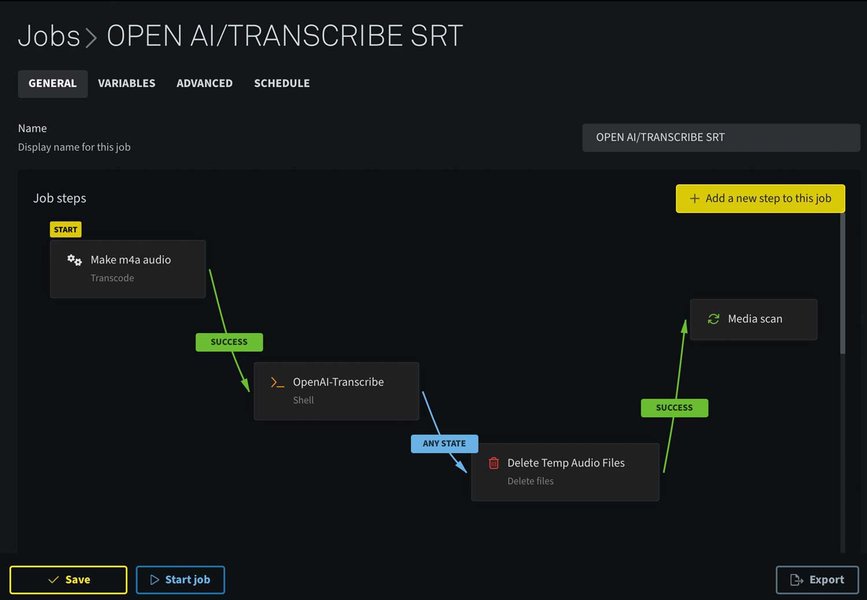Click the export file icon
Screen dimensions: 867x600
point(796,580)
